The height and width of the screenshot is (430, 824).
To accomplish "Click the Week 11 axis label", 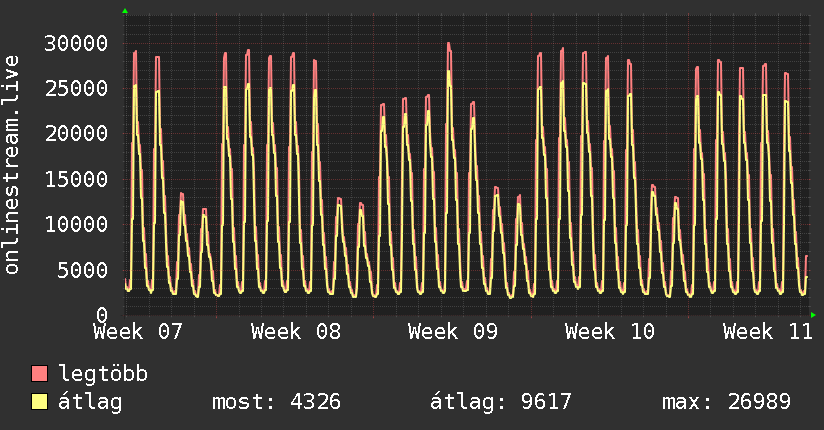I will (x=768, y=332).
